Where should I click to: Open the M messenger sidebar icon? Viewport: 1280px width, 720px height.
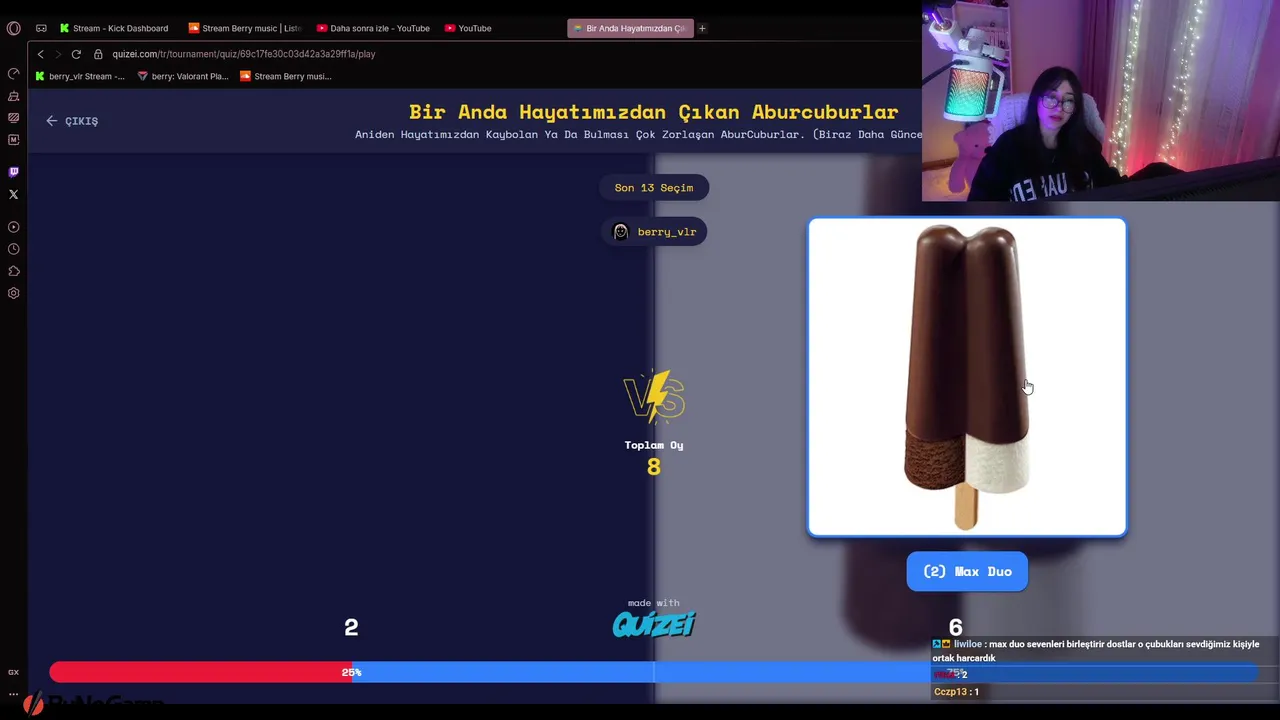(x=13, y=140)
